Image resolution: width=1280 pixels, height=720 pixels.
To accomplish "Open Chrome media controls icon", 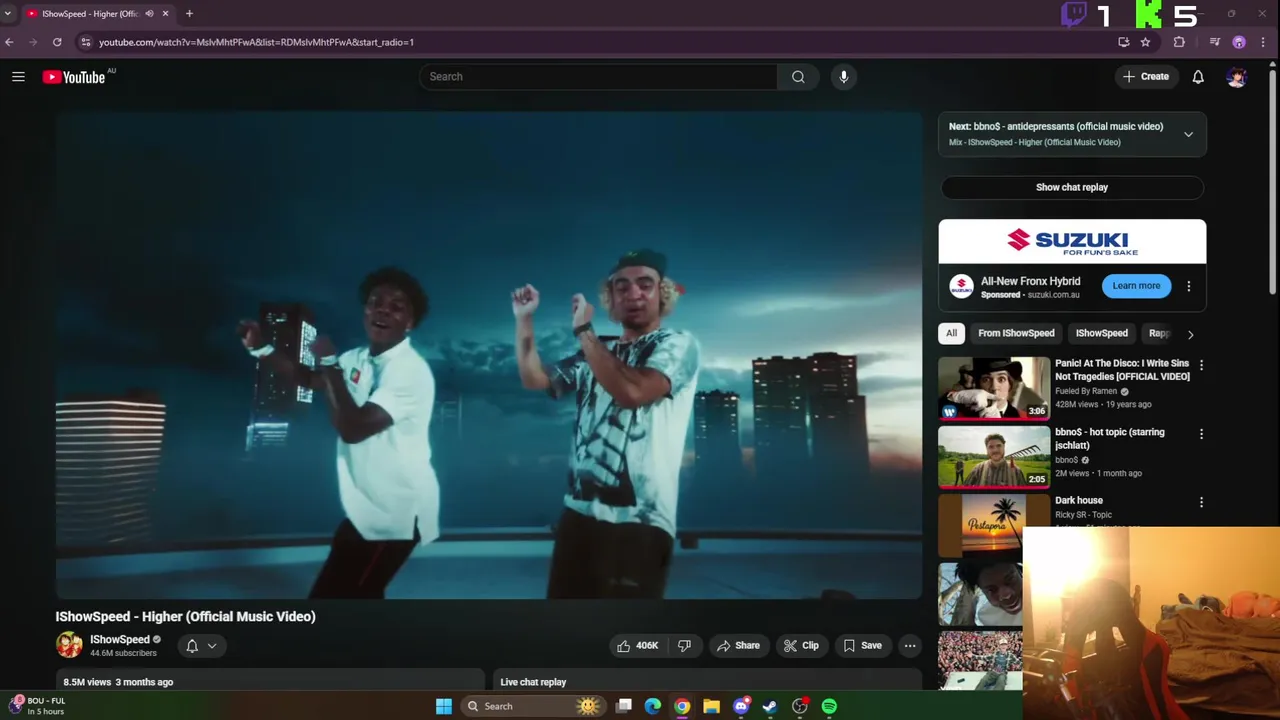I will 1215,42.
